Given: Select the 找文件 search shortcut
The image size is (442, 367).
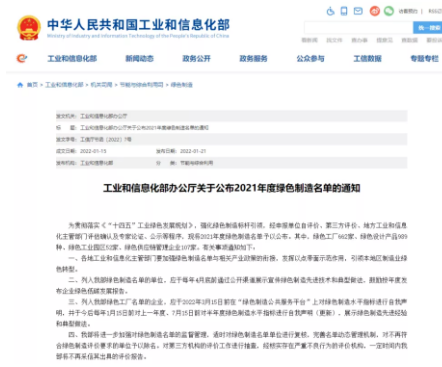Looking at the screenshot, I should (334, 40).
